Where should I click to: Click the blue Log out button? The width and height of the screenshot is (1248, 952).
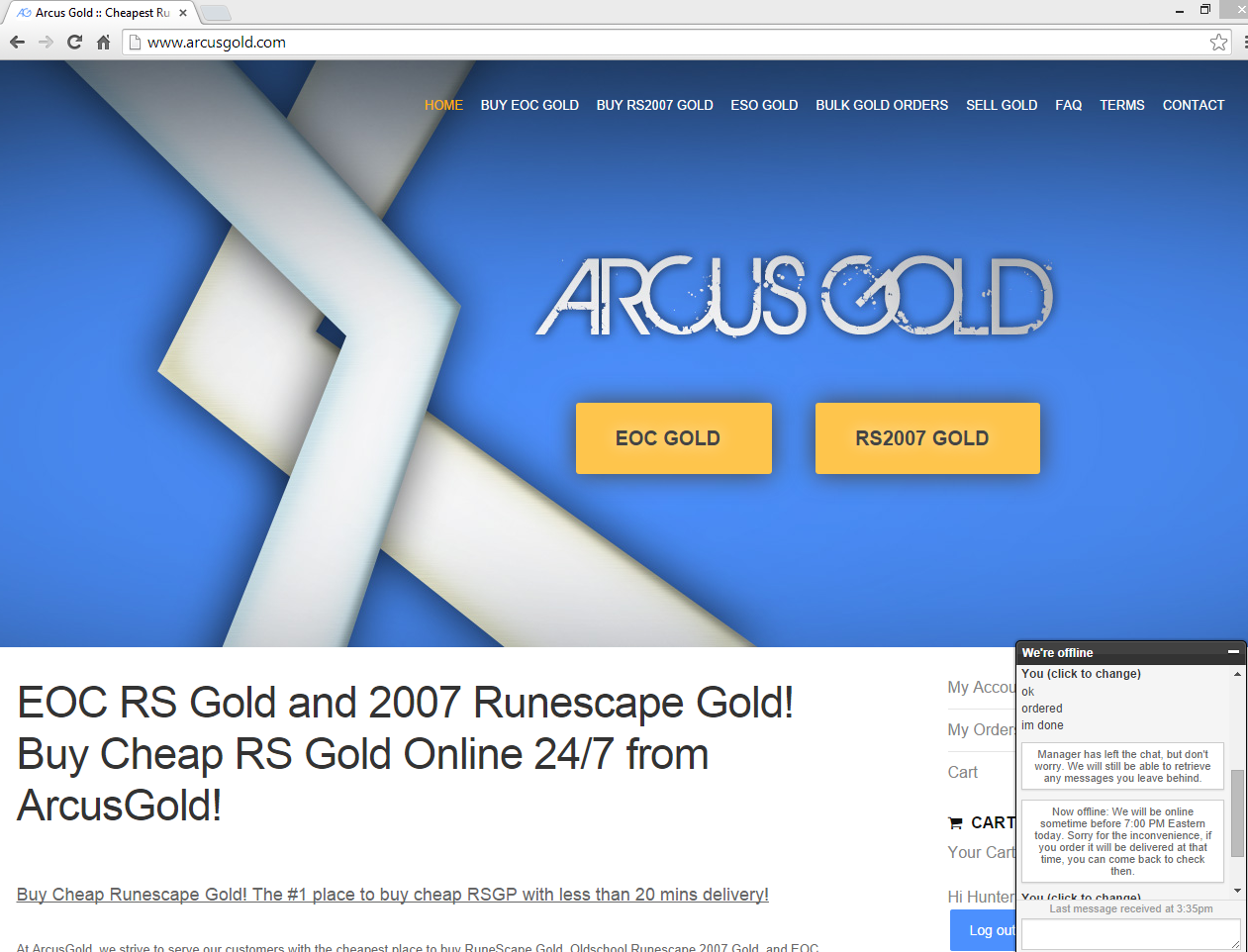click(x=984, y=930)
